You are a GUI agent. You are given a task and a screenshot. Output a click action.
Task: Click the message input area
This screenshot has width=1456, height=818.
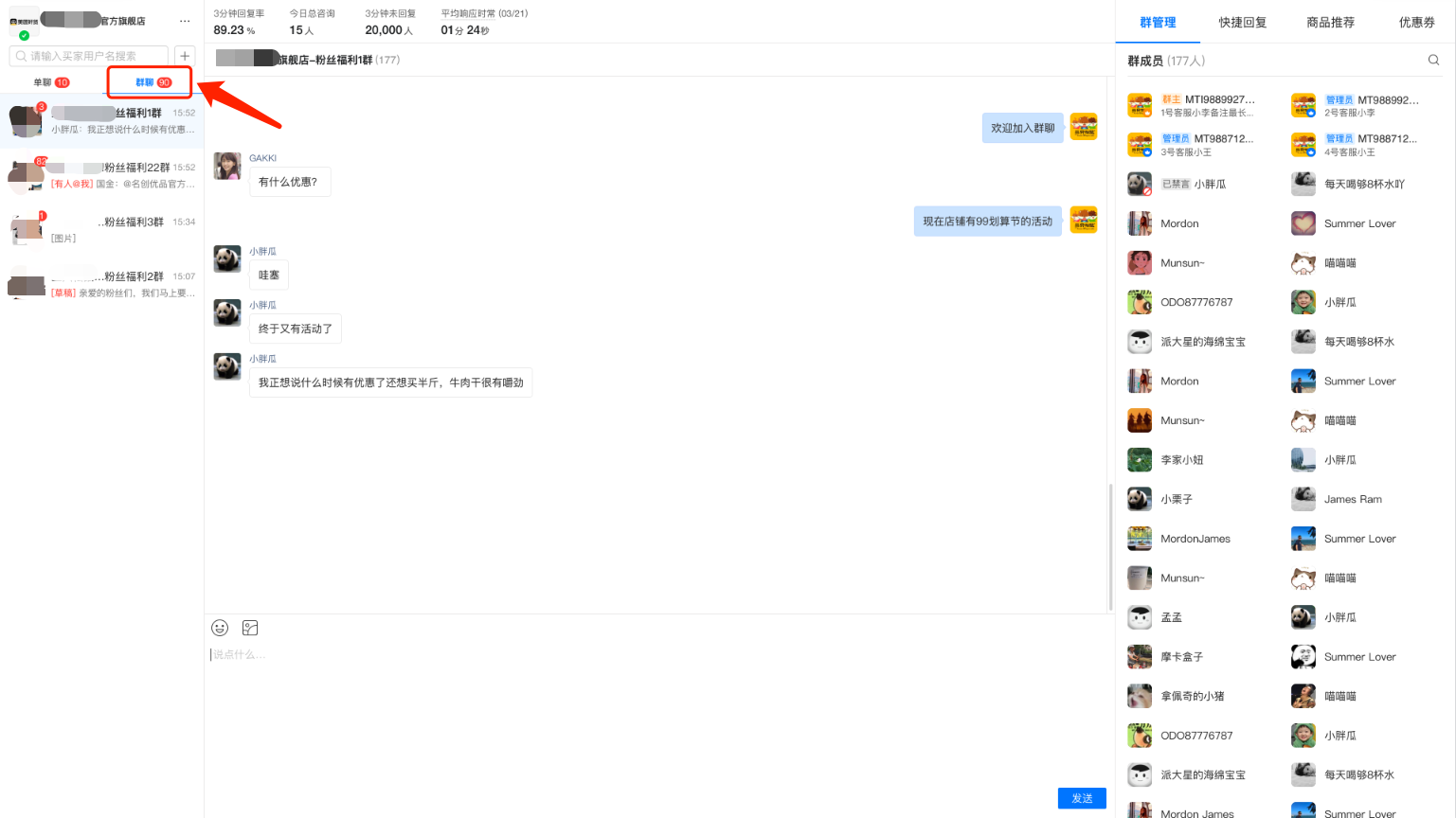(x=654, y=701)
